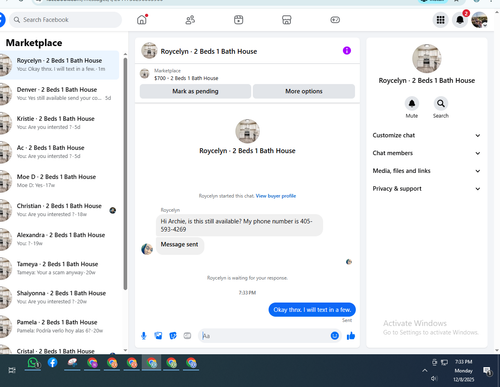500x387 pixels.
Task: Click the "$700 · 2 Beds 1 Bath House" listing text
Action: 186,78
